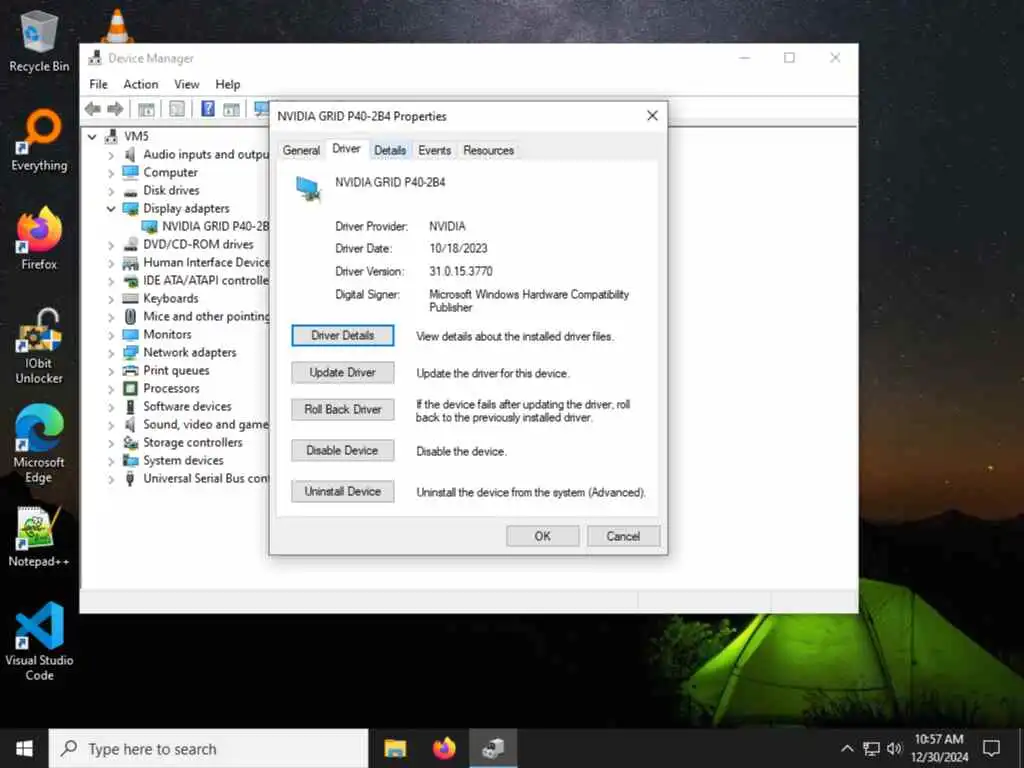Select Storage controllers in the tree
This screenshot has height=768, width=1024.
click(x=193, y=442)
